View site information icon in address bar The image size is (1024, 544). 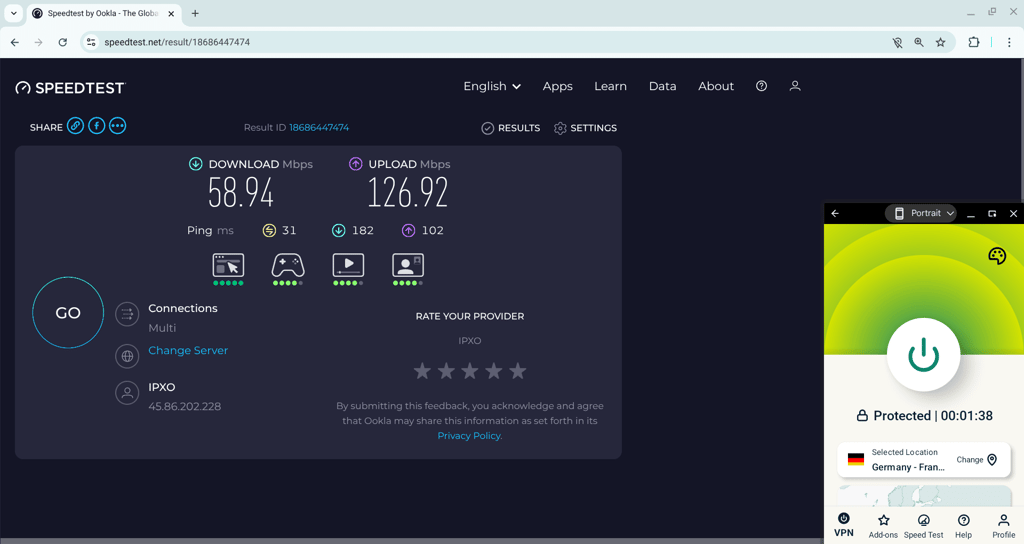pos(91,42)
